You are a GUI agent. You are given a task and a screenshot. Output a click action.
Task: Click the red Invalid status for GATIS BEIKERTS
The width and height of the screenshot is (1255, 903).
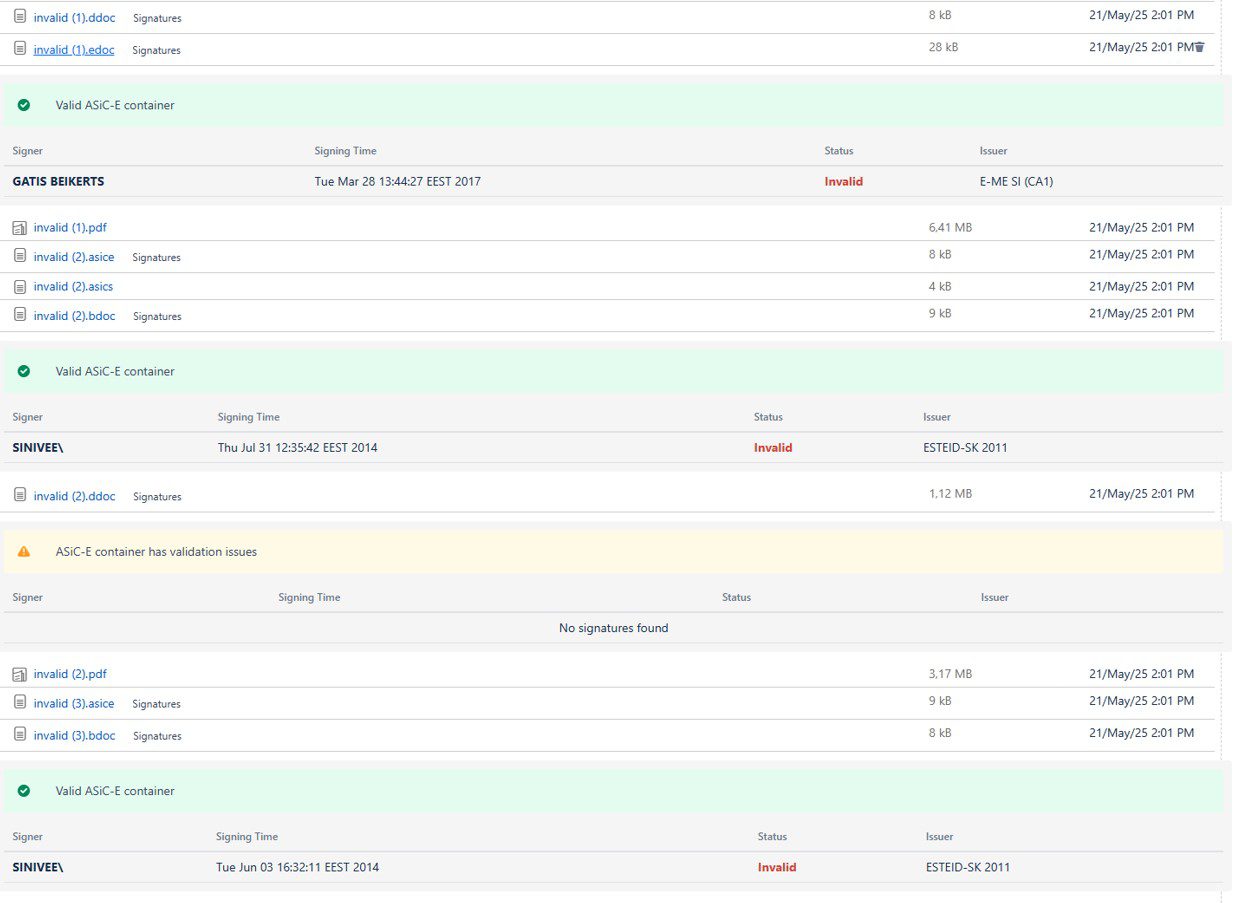[x=843, y=182]
